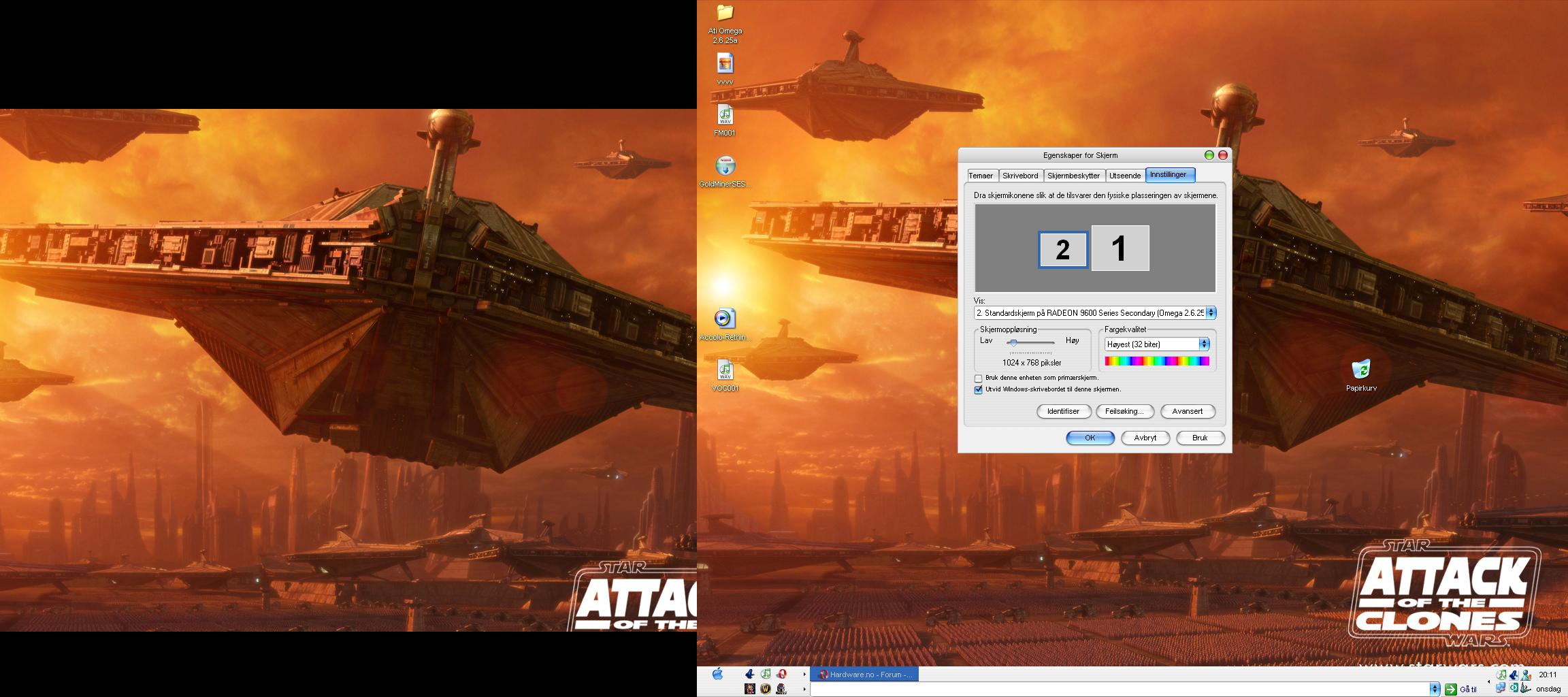
Task: Expand the taskbar address bar dropdown
Action: 1435,690
